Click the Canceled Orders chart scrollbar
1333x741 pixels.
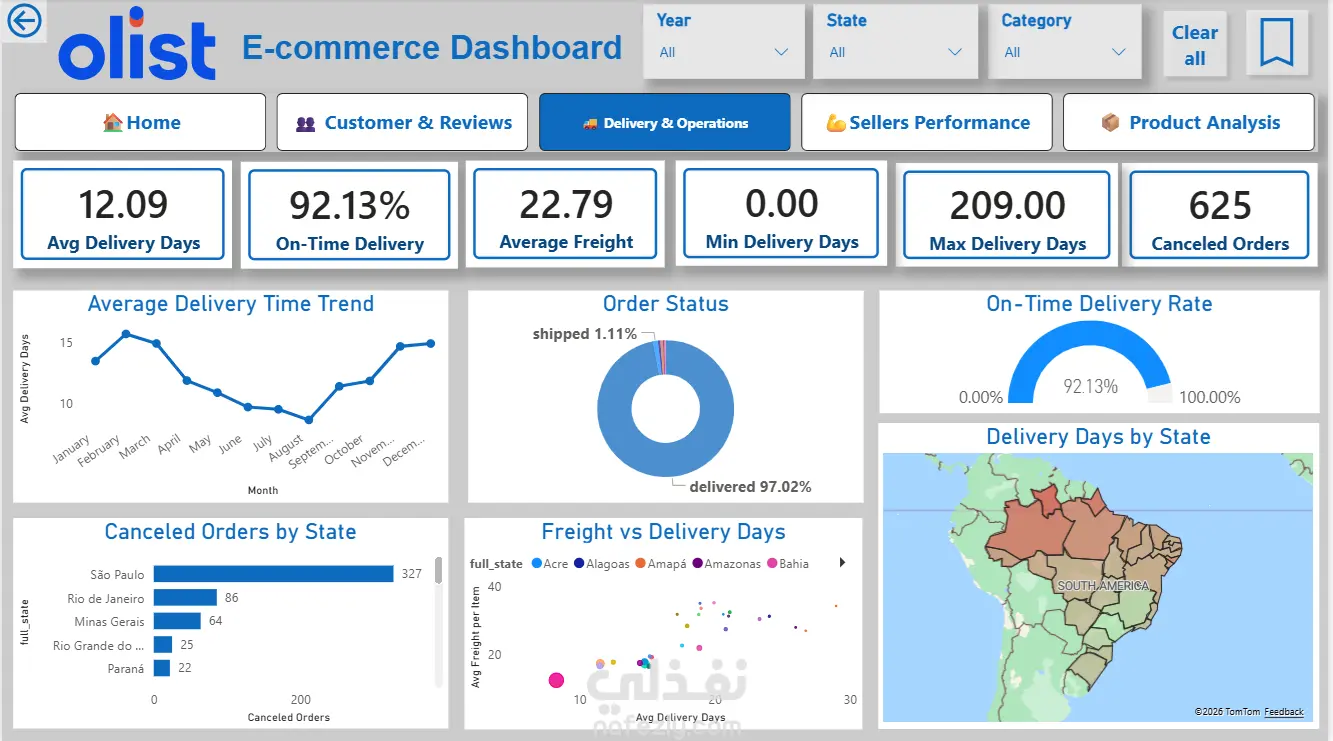coord(439,621)
